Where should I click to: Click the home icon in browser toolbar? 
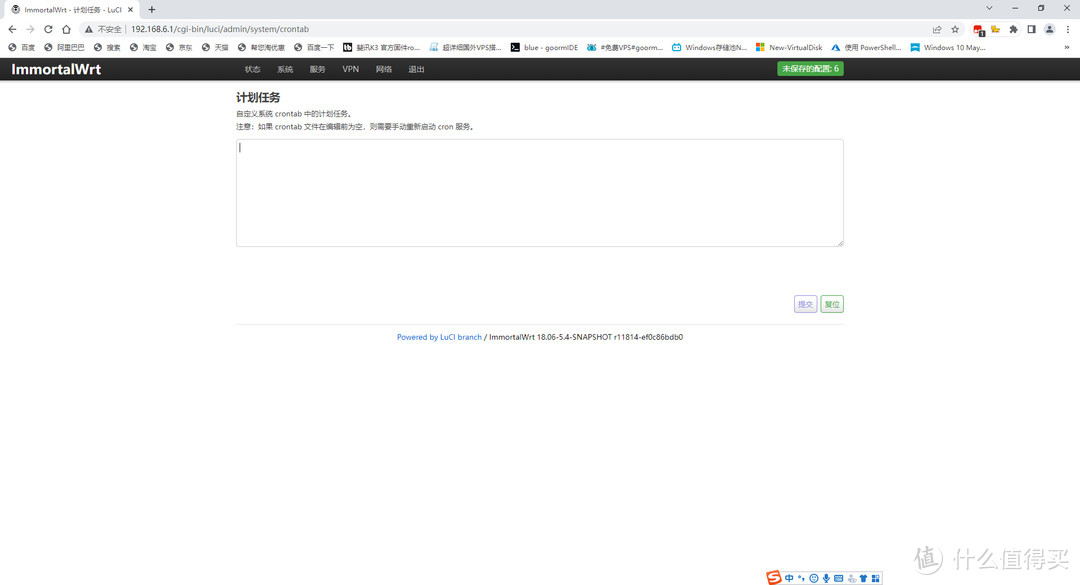(x=66, y=29)
